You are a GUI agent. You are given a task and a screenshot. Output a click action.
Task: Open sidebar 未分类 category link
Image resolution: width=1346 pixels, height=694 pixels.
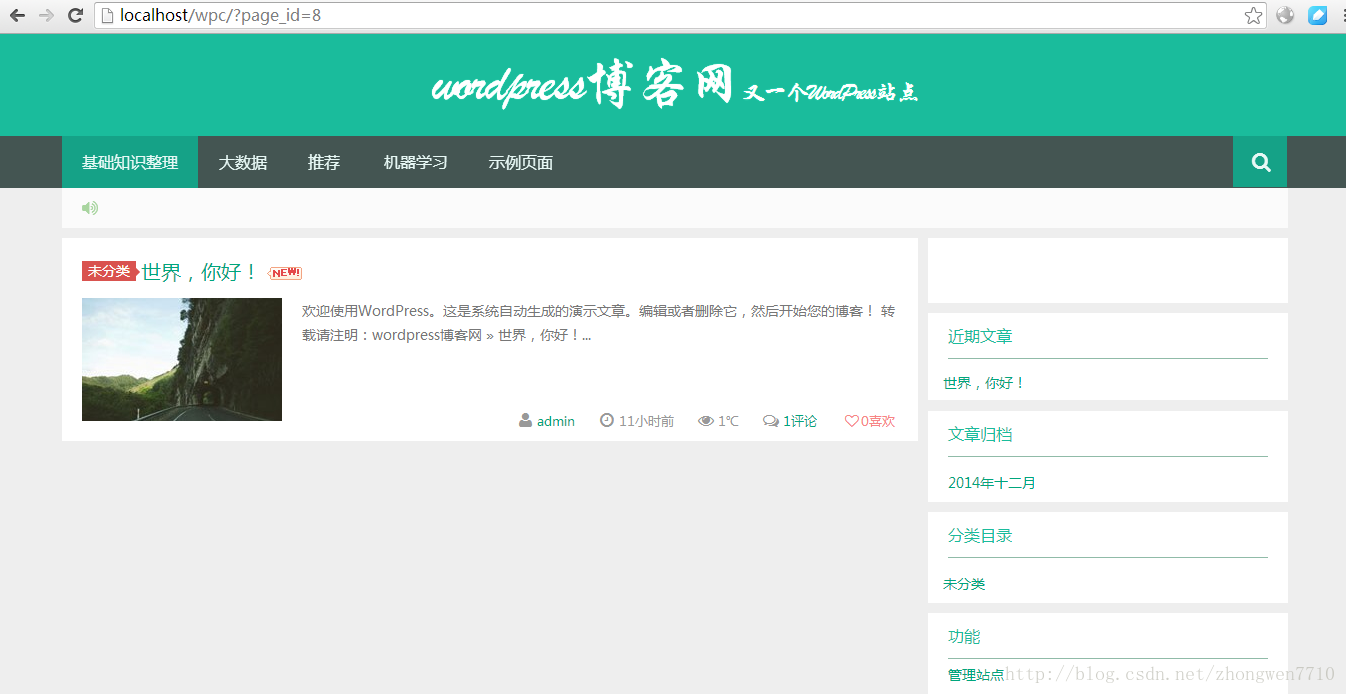[964, 584]
